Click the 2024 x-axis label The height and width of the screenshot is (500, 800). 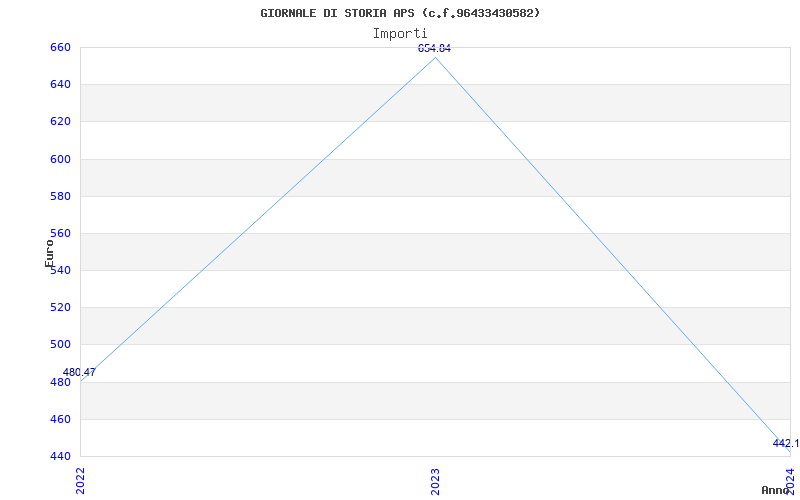[x=790, y=481]
